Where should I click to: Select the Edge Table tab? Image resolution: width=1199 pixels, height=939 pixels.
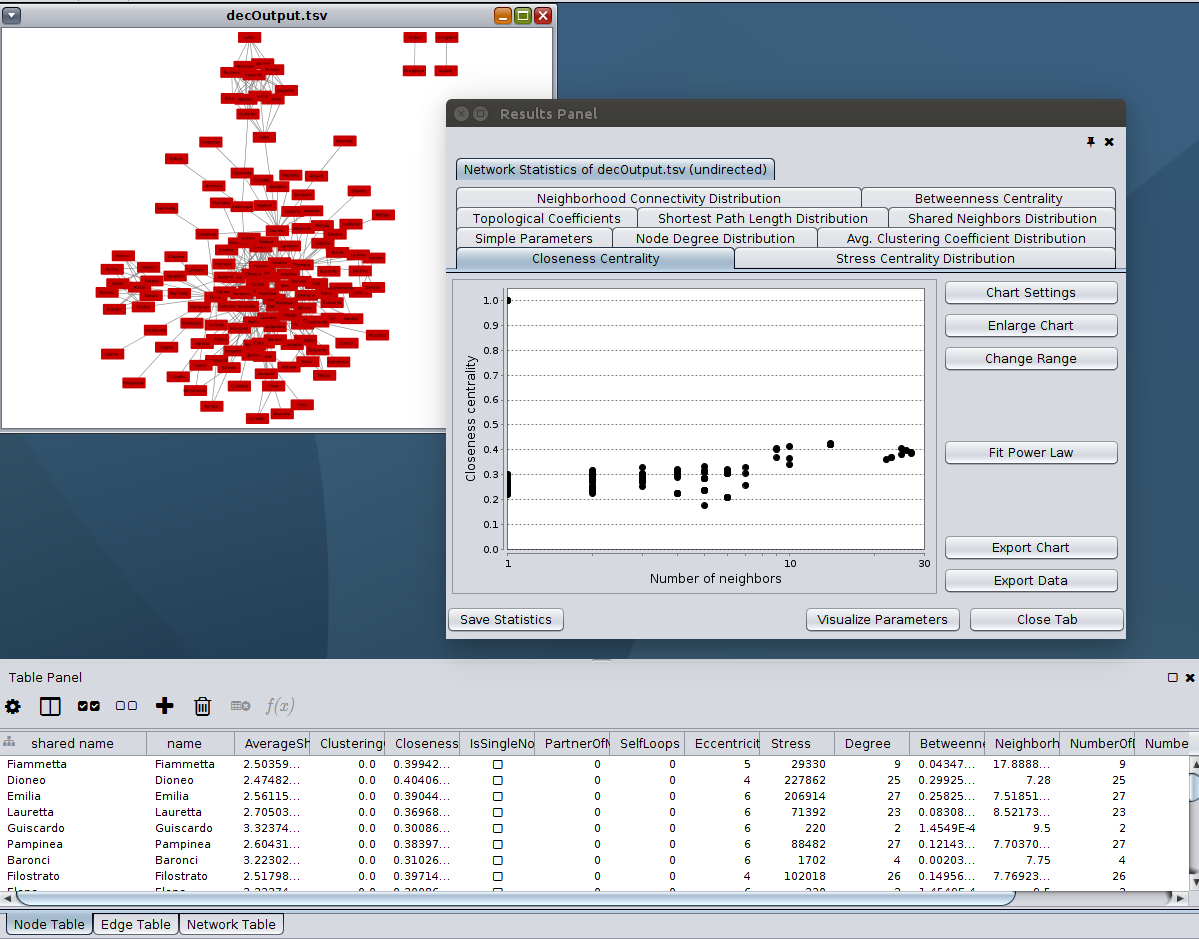click(x=135, y=924)
